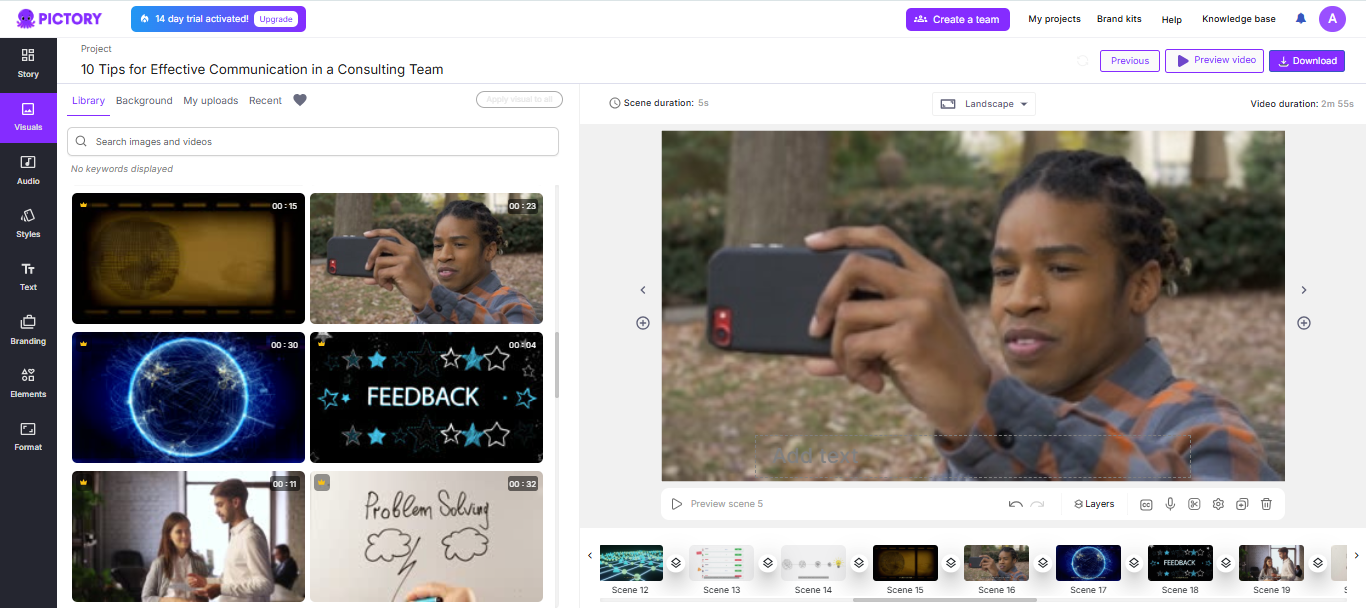
Task: Open the Styles panel
Action: pos(28,223)
